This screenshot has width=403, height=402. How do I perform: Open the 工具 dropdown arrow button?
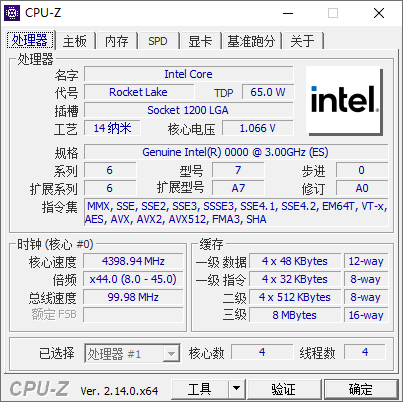point(236,388)
